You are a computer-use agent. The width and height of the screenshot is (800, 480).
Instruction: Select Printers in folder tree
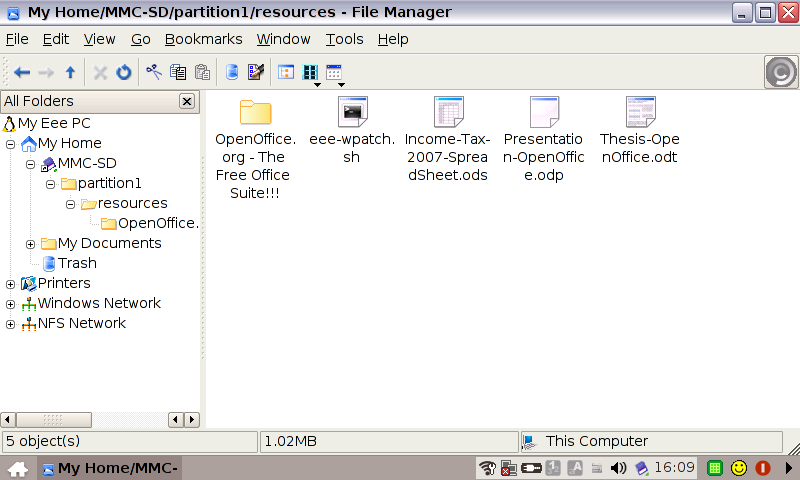pyautogui.click(x=64, y=283)
